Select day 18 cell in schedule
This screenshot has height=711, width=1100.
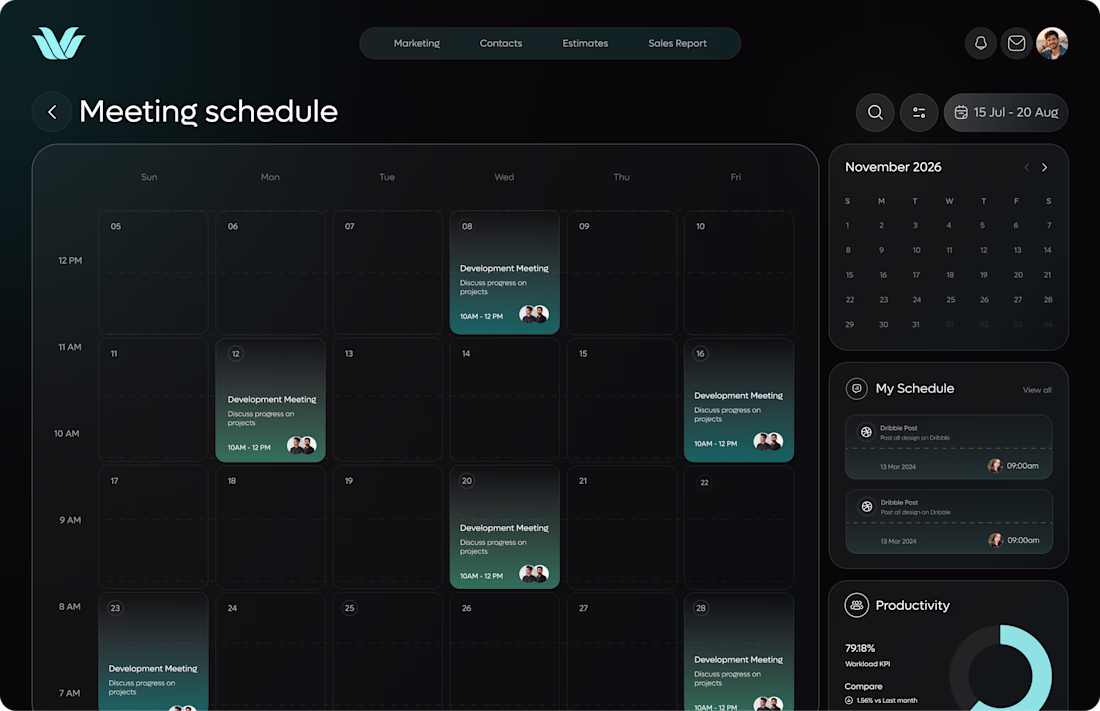point(270,527)
